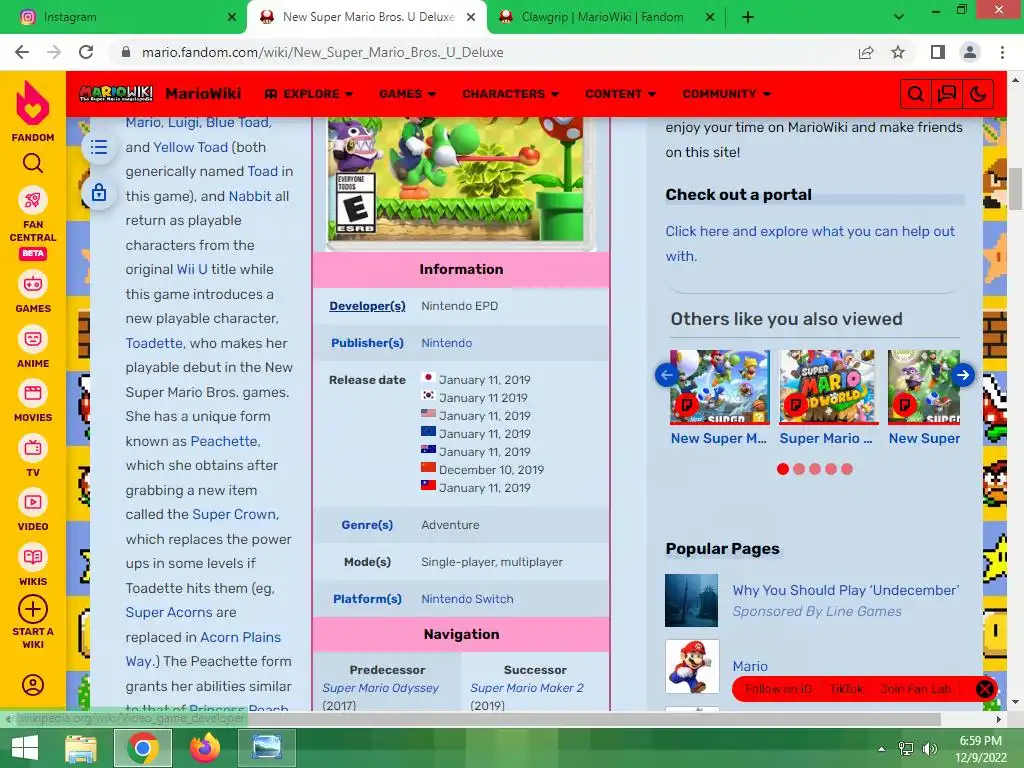Select the New Super Mario Bros. U Deluxe tab
The height and width of the screenshot is (768, 1024).
(x=368, y=17)
